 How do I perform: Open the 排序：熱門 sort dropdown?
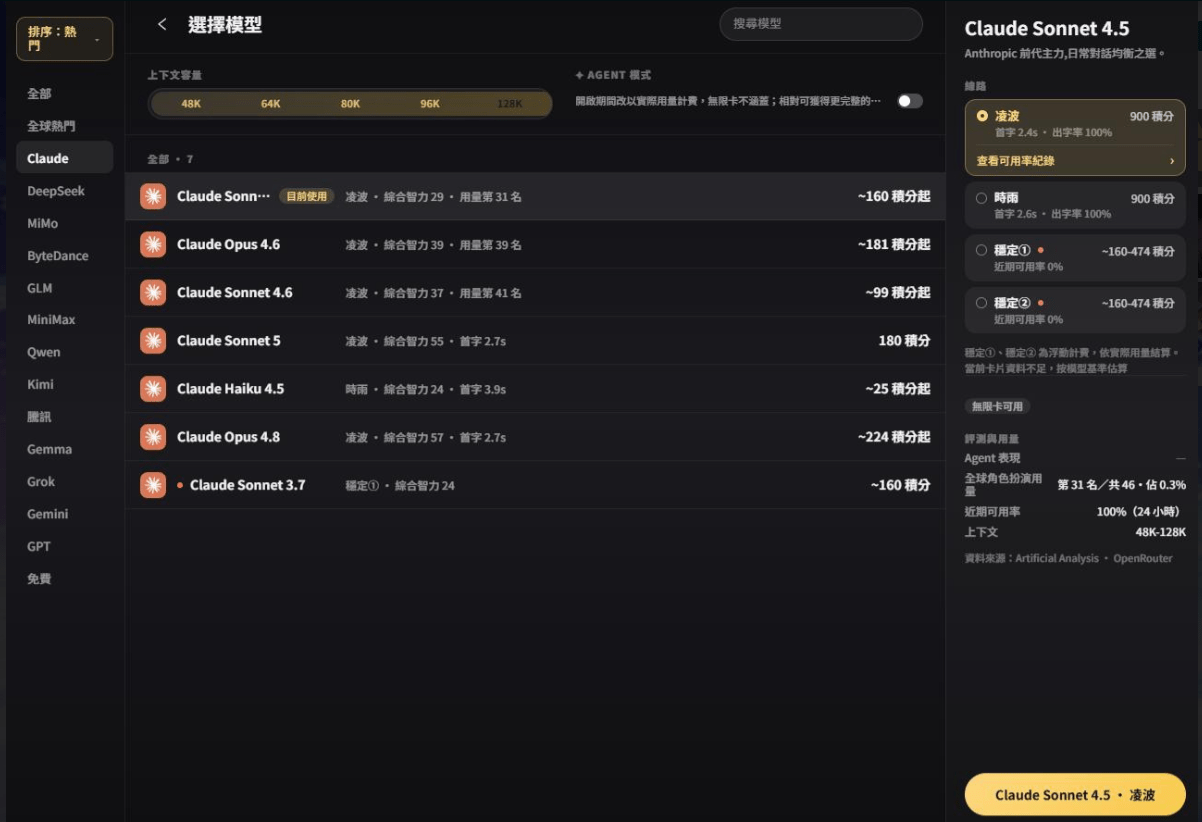click(65, 39)
